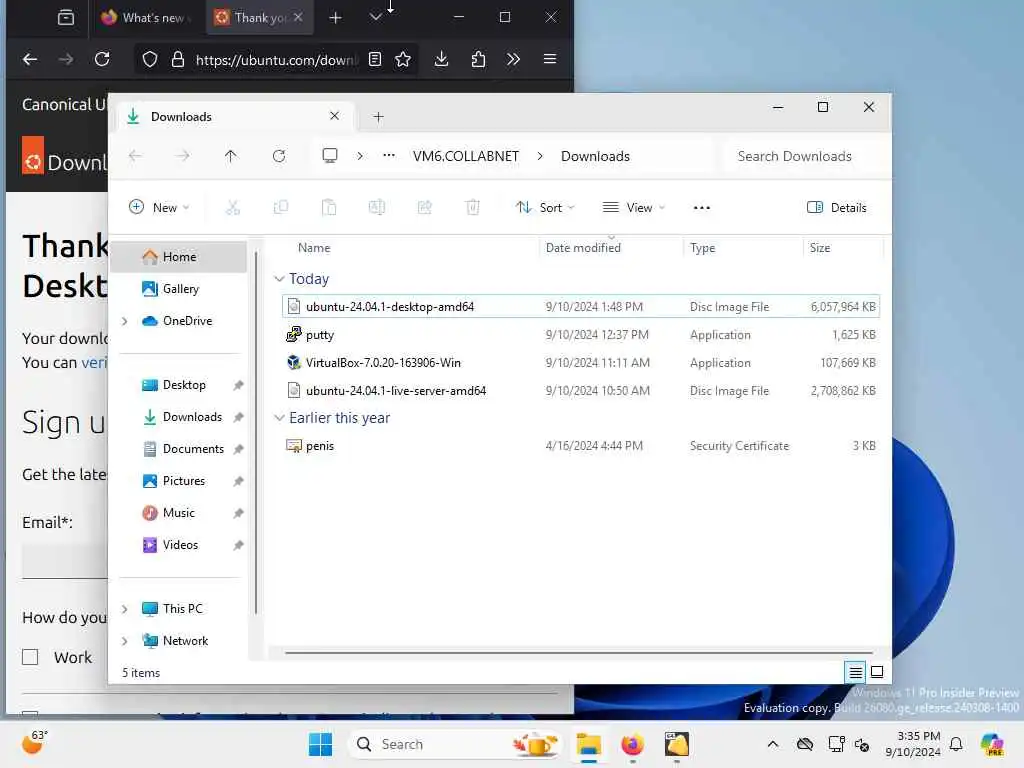The height and width of the screenshot is (768, 1024).
Task: Sort by the Type column header
Action: click(x=703, y=248)
